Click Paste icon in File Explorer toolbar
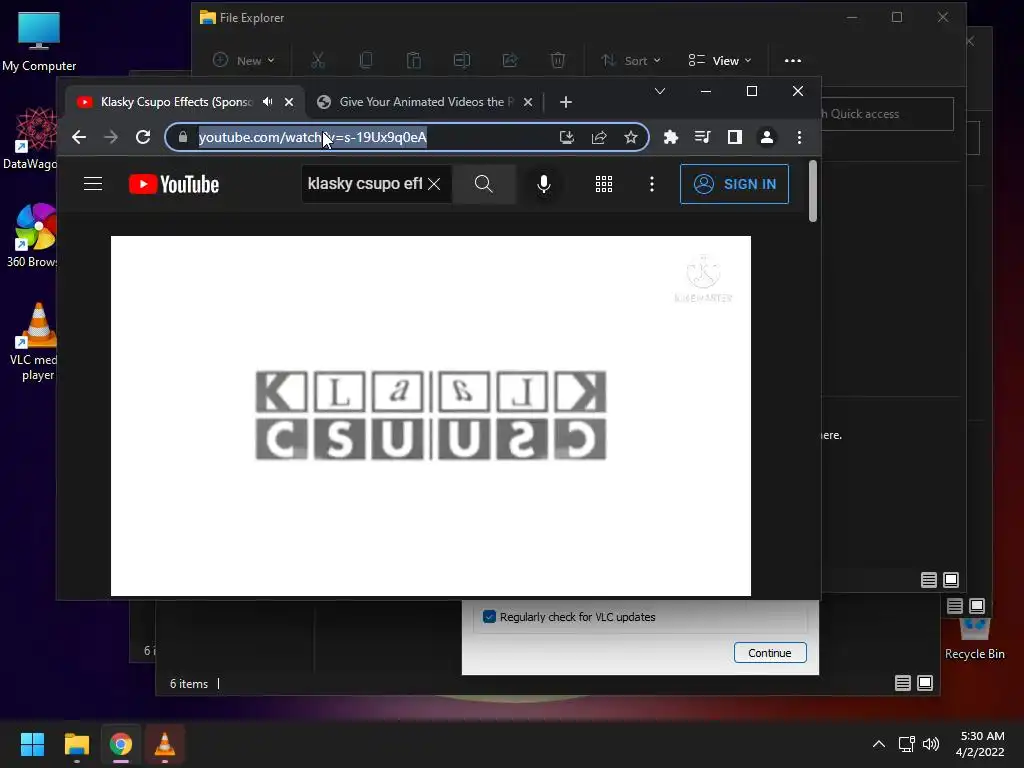The height and width of the screenshot is (768, 1024). 413,61
